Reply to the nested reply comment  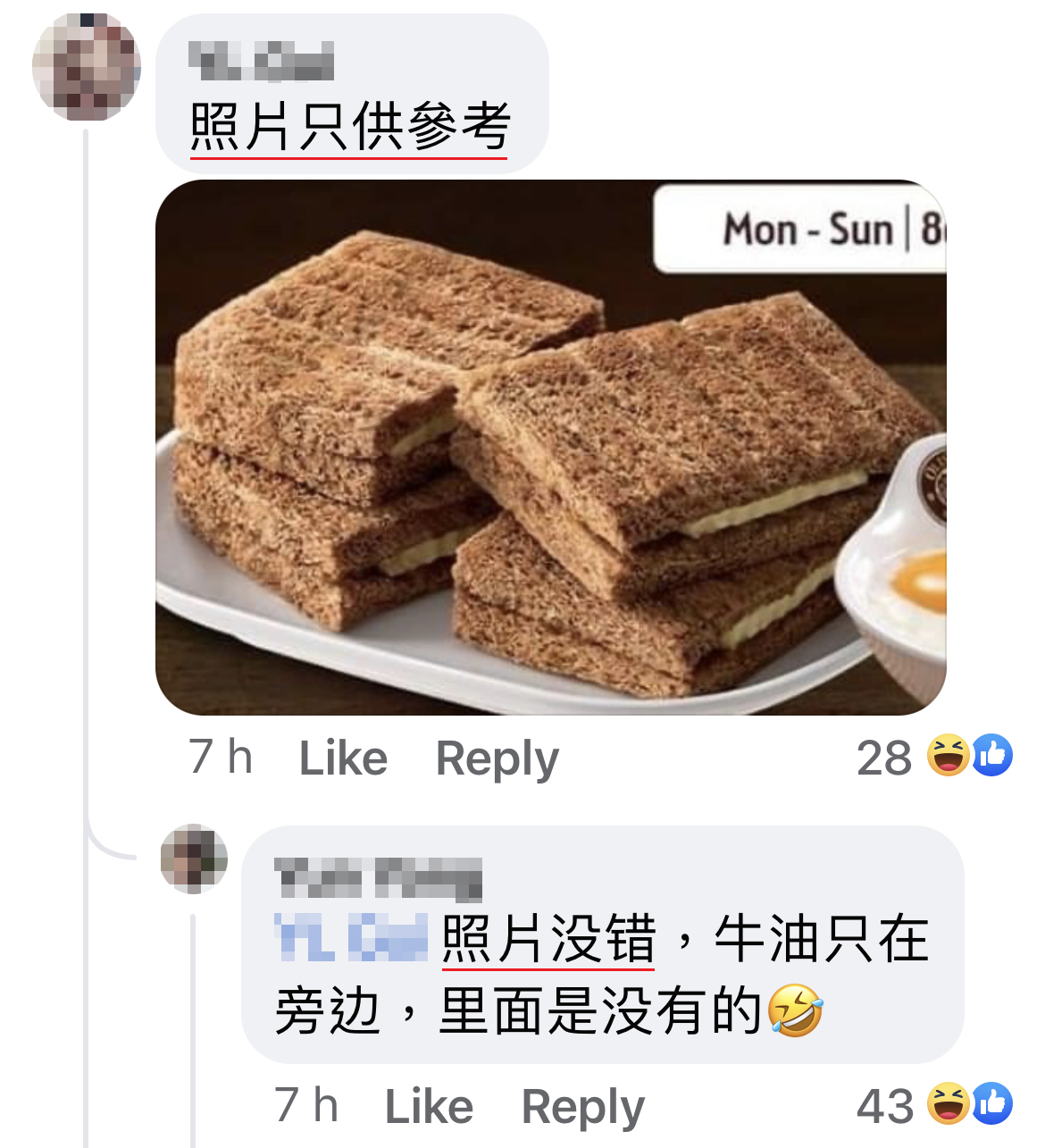582,1109
